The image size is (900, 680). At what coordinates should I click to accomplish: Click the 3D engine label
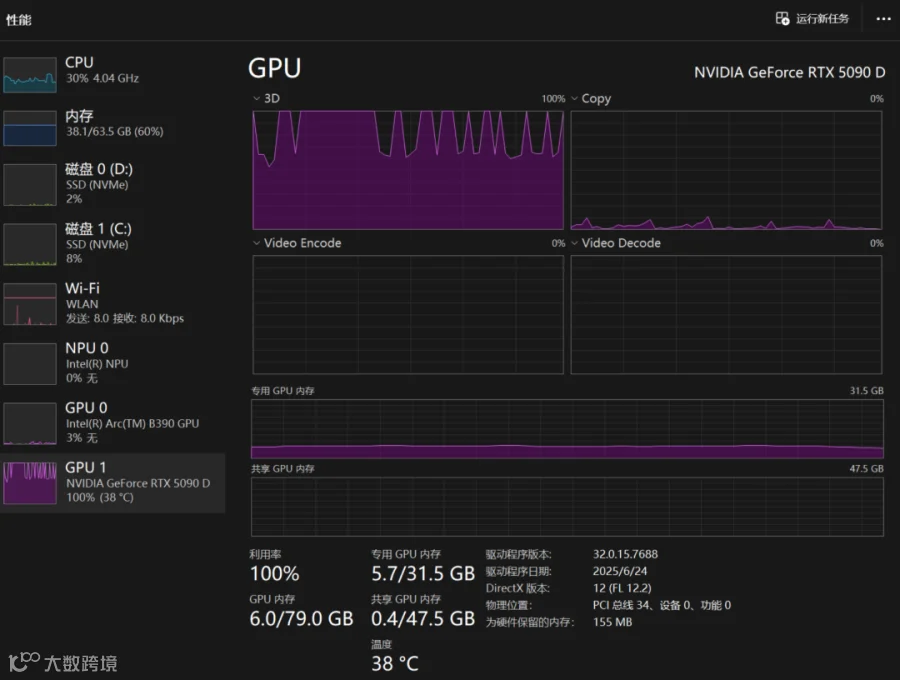[272, 99]
